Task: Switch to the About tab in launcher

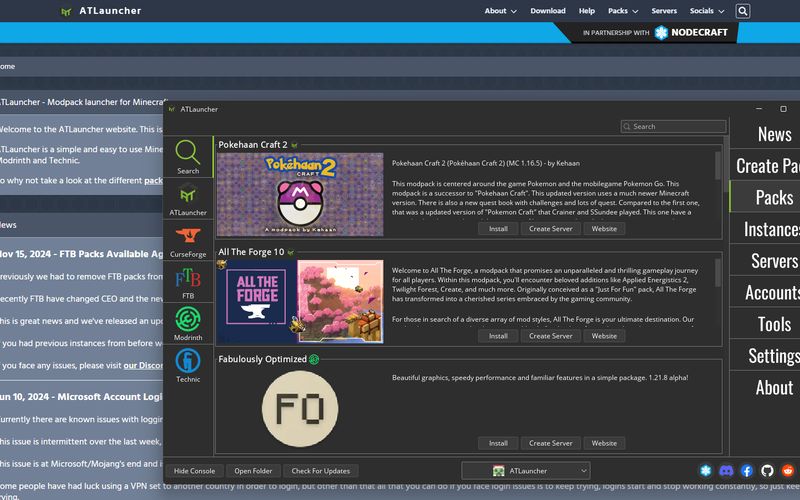Action: (765, 387)
